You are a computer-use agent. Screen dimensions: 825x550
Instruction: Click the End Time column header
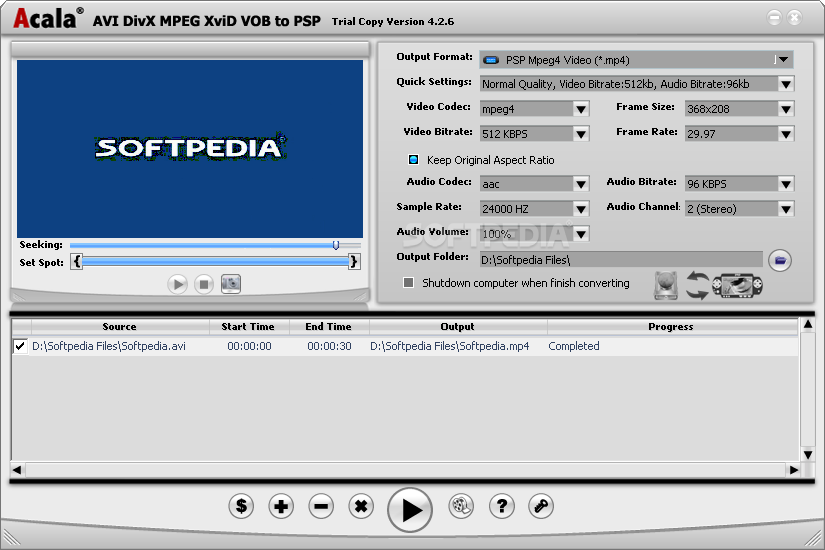(329, 327)
